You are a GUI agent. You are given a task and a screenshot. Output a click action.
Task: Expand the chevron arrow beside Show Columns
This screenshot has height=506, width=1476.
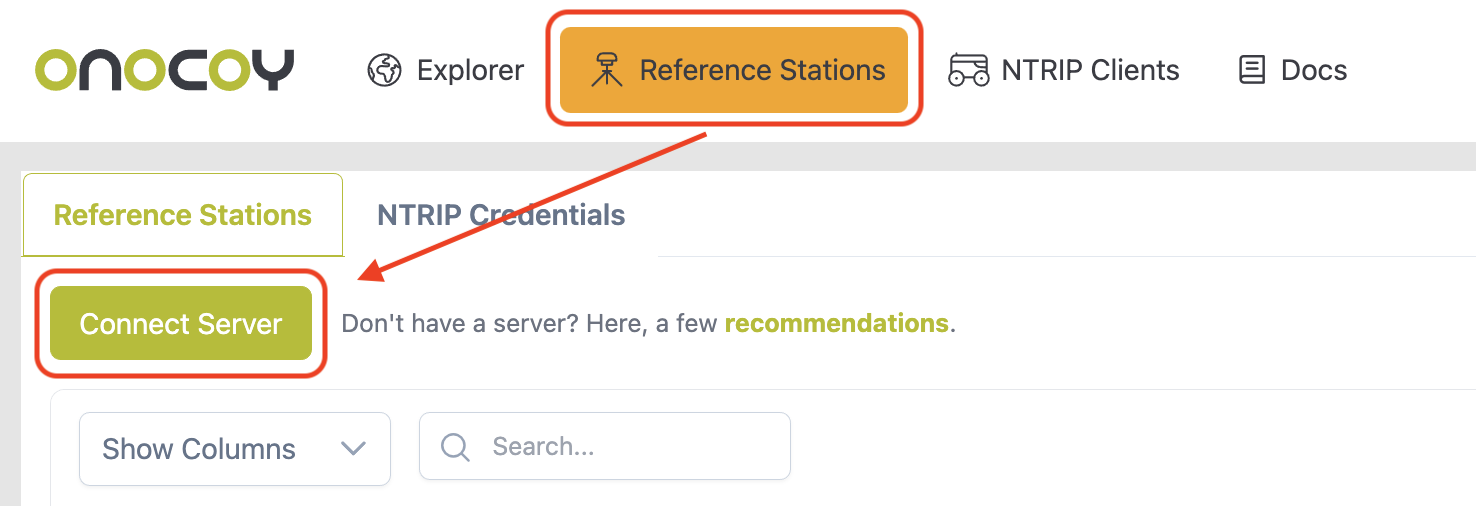click(x=353, y=448)
